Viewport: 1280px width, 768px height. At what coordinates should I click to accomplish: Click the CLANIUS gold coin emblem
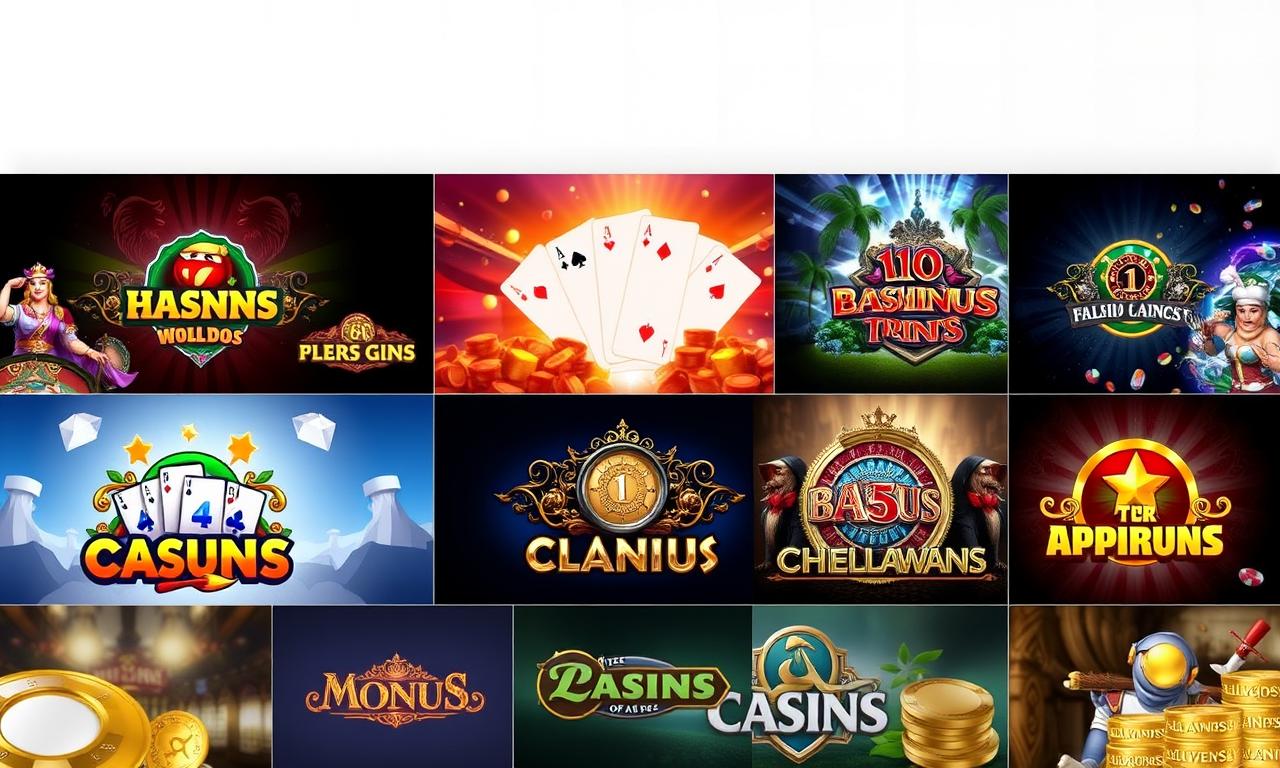(621, 488)
